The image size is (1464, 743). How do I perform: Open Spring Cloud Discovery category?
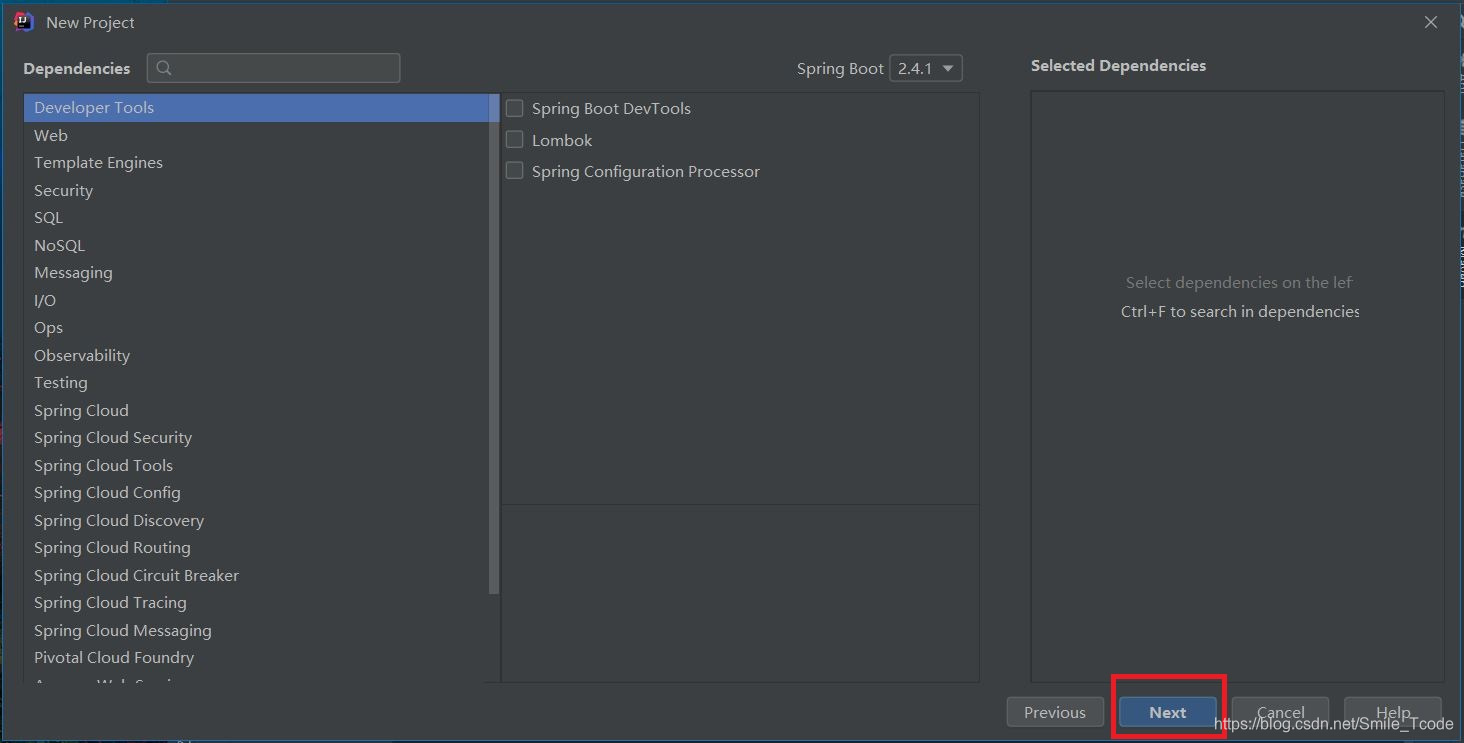(x=256, y=520)
